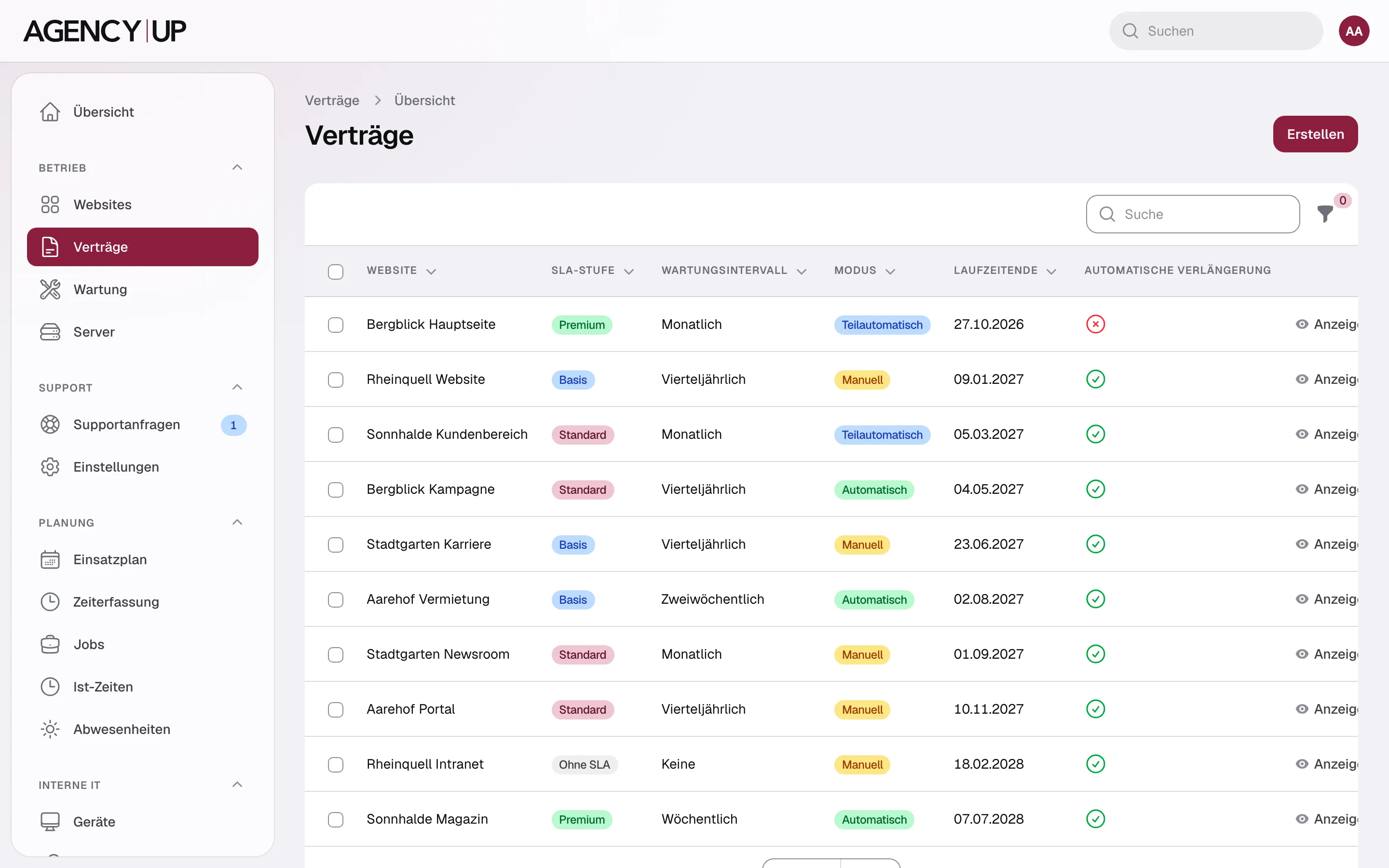1389x868 pixels.
Task: Click the Geräte monitor icon
Action: [50, 822]
